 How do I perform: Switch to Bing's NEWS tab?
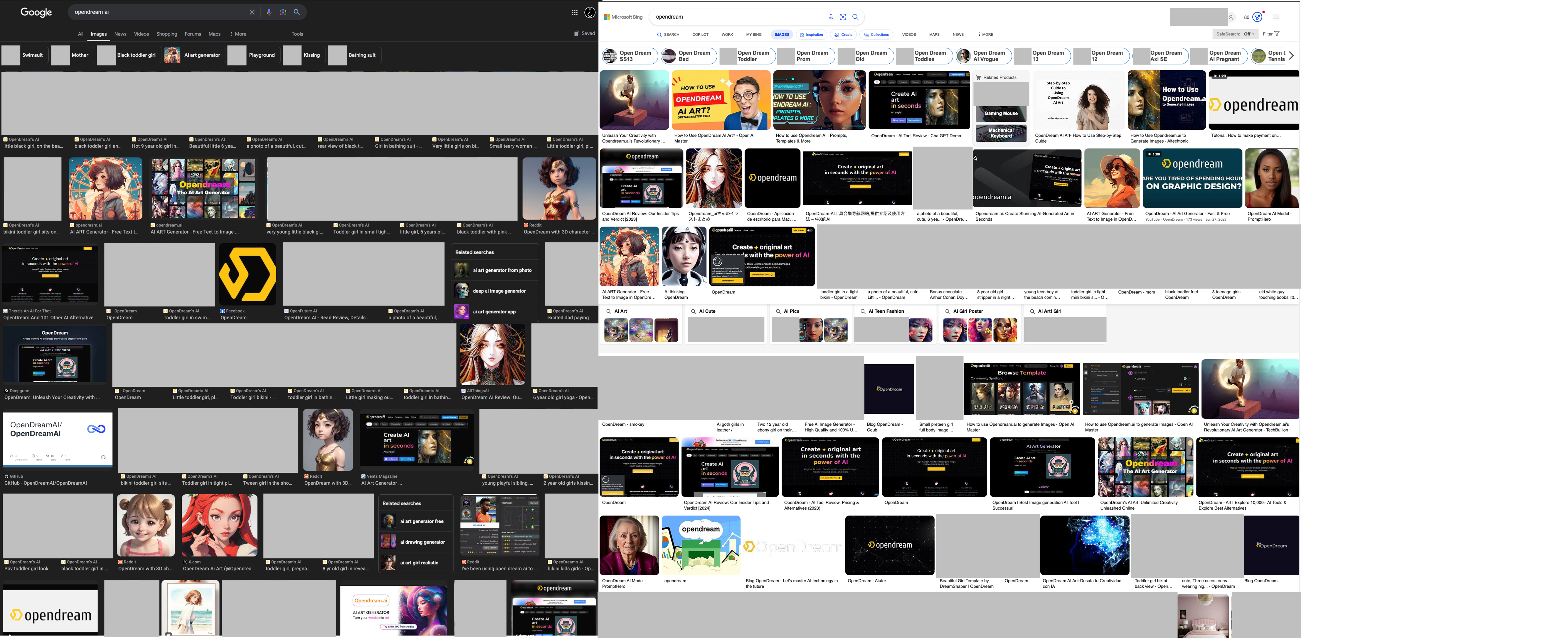[958, 35]
